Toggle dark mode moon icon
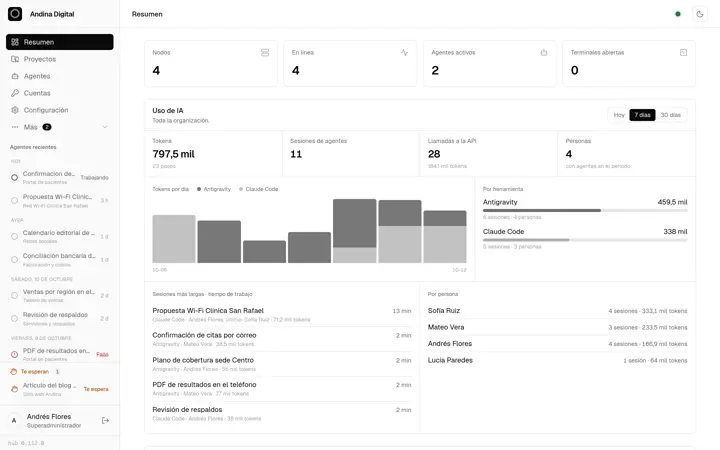 700,14
